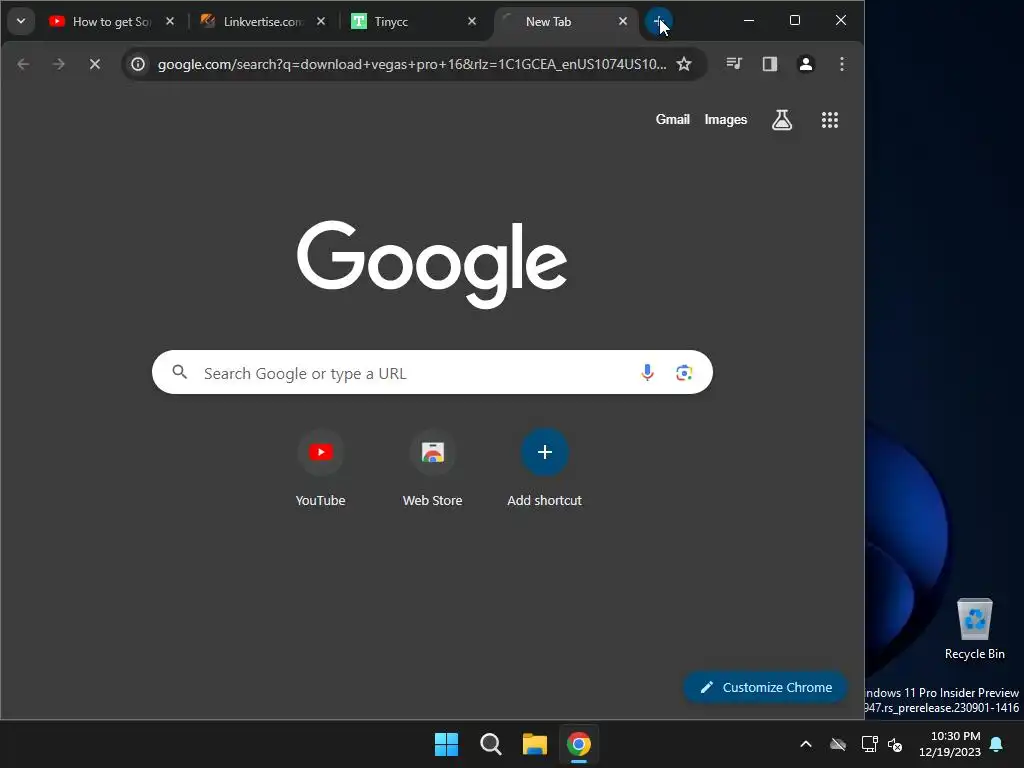Viewport: 1024px width, 768px height.
Task: Open a new tab with plus button
Action: pyautogui.click(x=658, y=22)
